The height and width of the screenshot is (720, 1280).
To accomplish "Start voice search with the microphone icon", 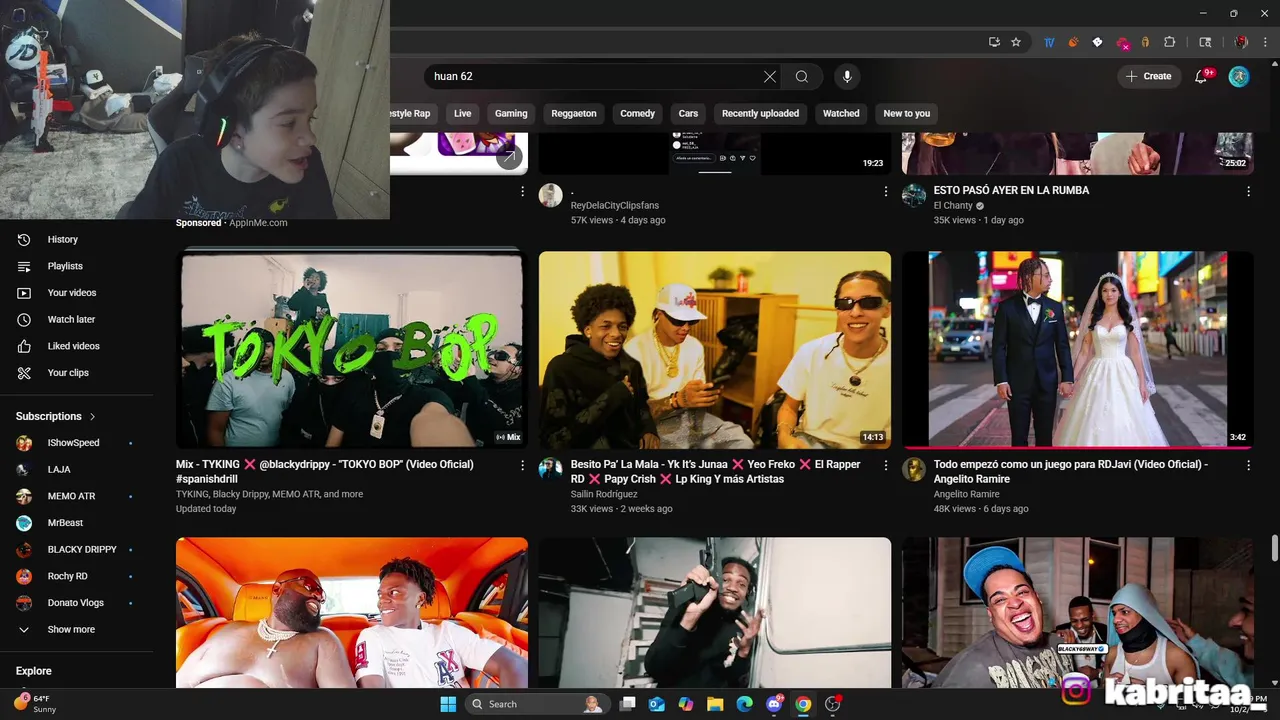I will click(847, 76).
